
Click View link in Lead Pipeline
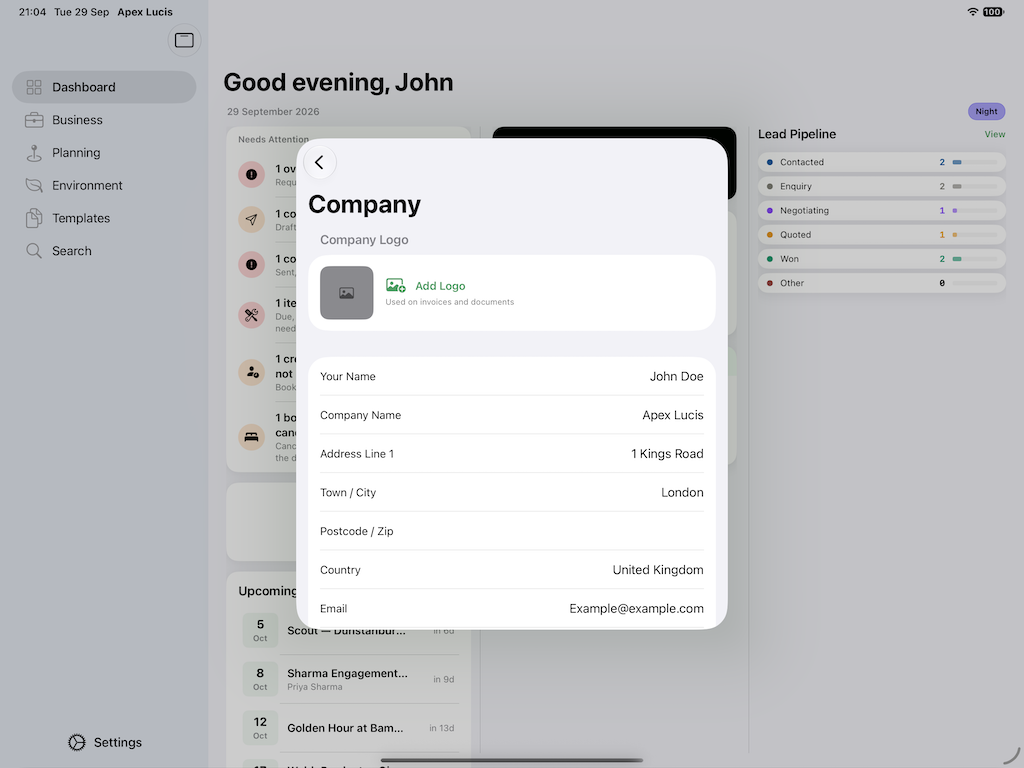[995, 135]
